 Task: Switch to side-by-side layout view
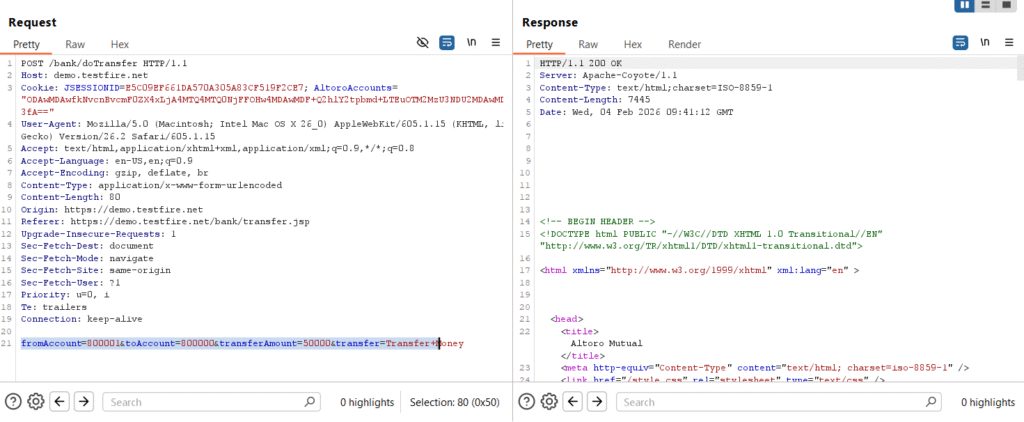coord(966,6)
